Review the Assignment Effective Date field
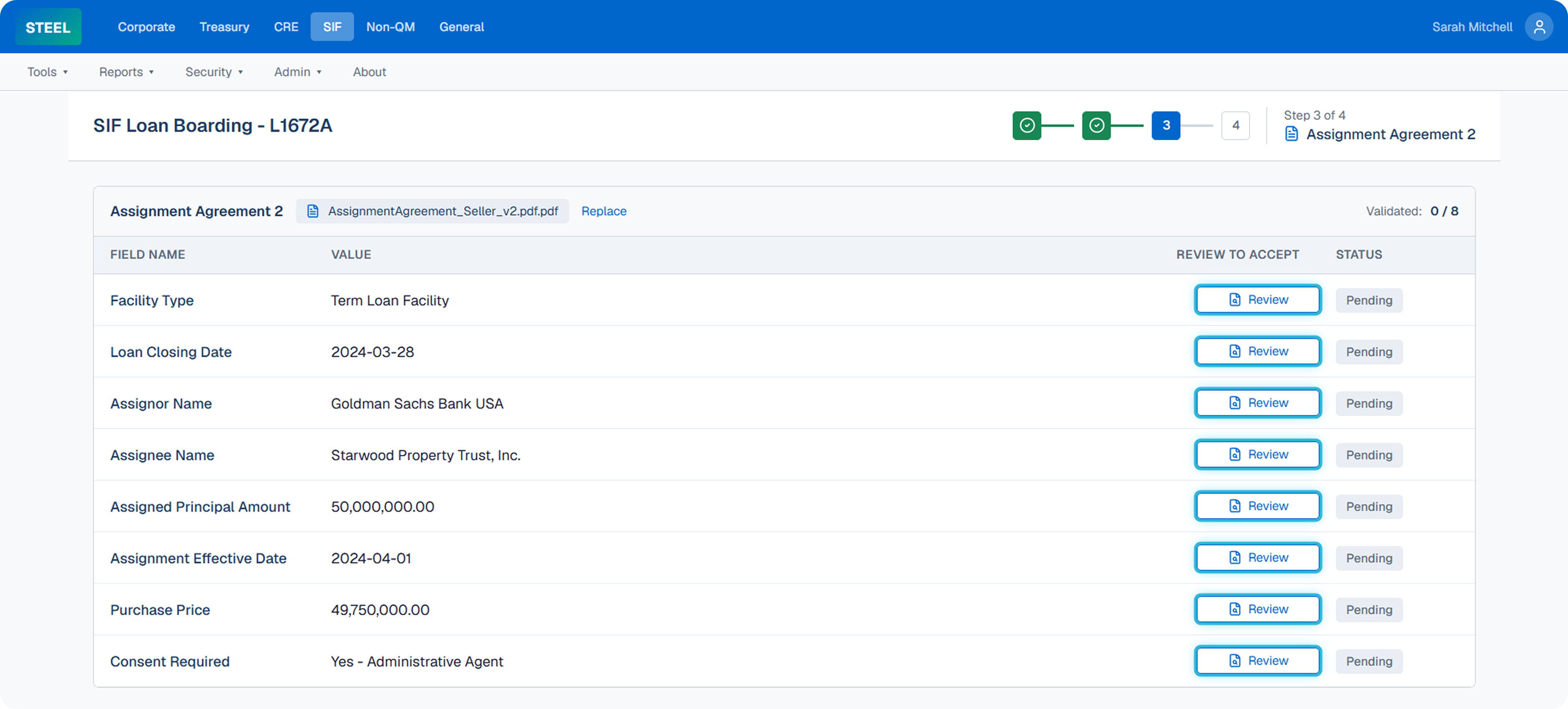 pos(1258,558)
